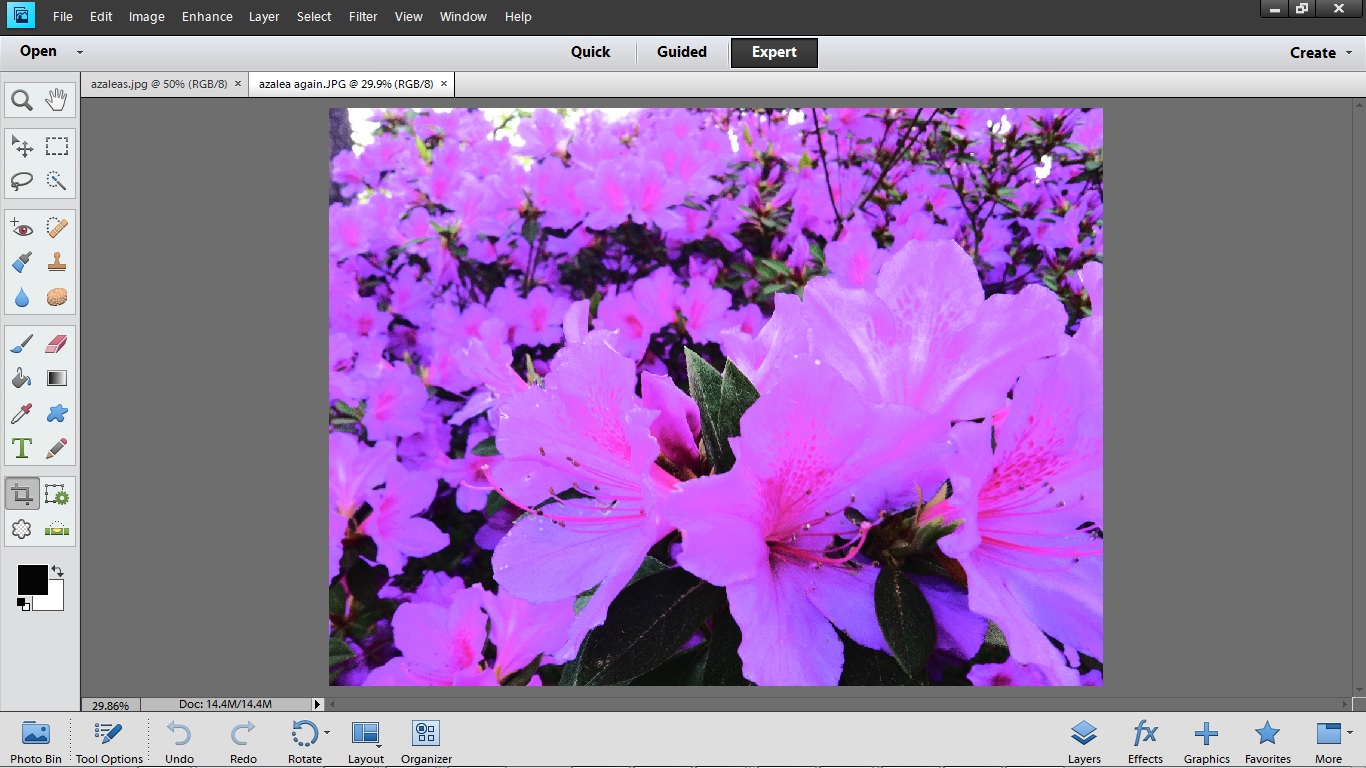
Task: Open the Layers panel
Action: pyautogui.click(x=1084, y=742)
